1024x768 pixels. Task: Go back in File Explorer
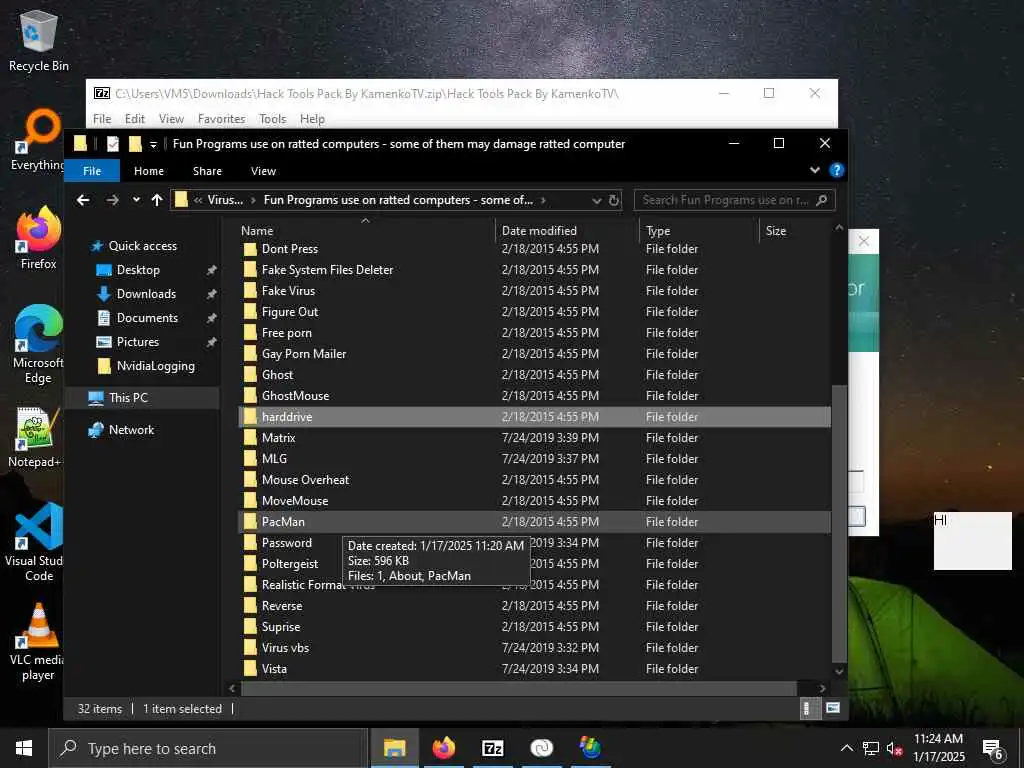coord(83,200)
